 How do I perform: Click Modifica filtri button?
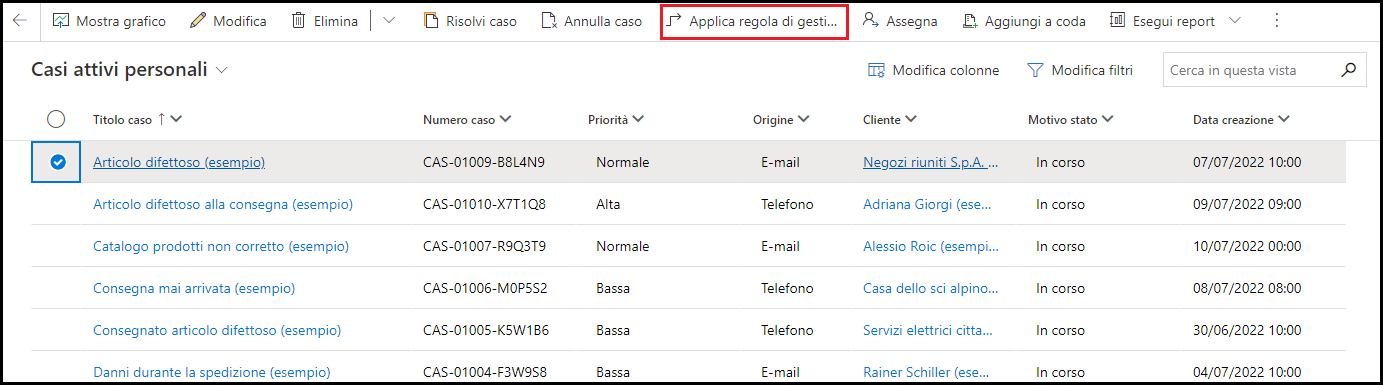[1081, 70]
